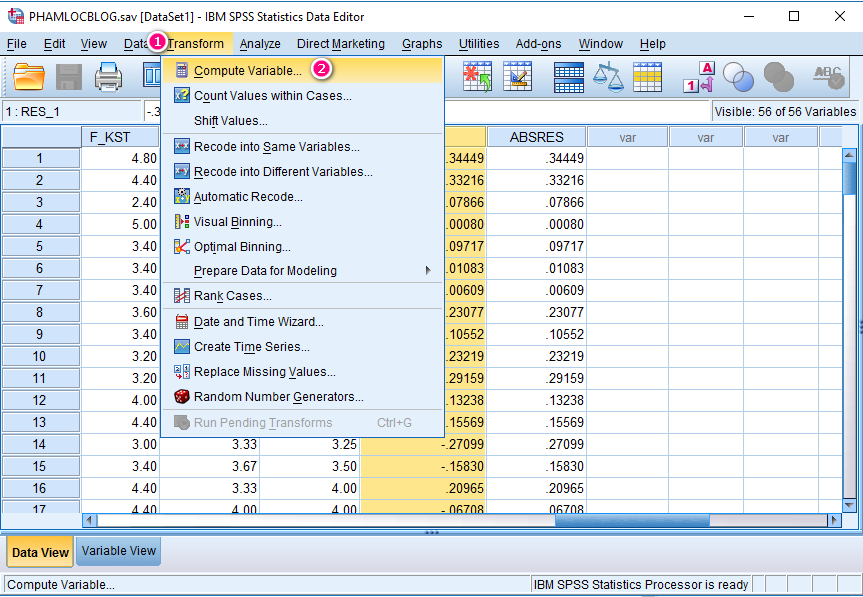
Task: Open the Graphs menu
Action: click(x=422, y=43)
